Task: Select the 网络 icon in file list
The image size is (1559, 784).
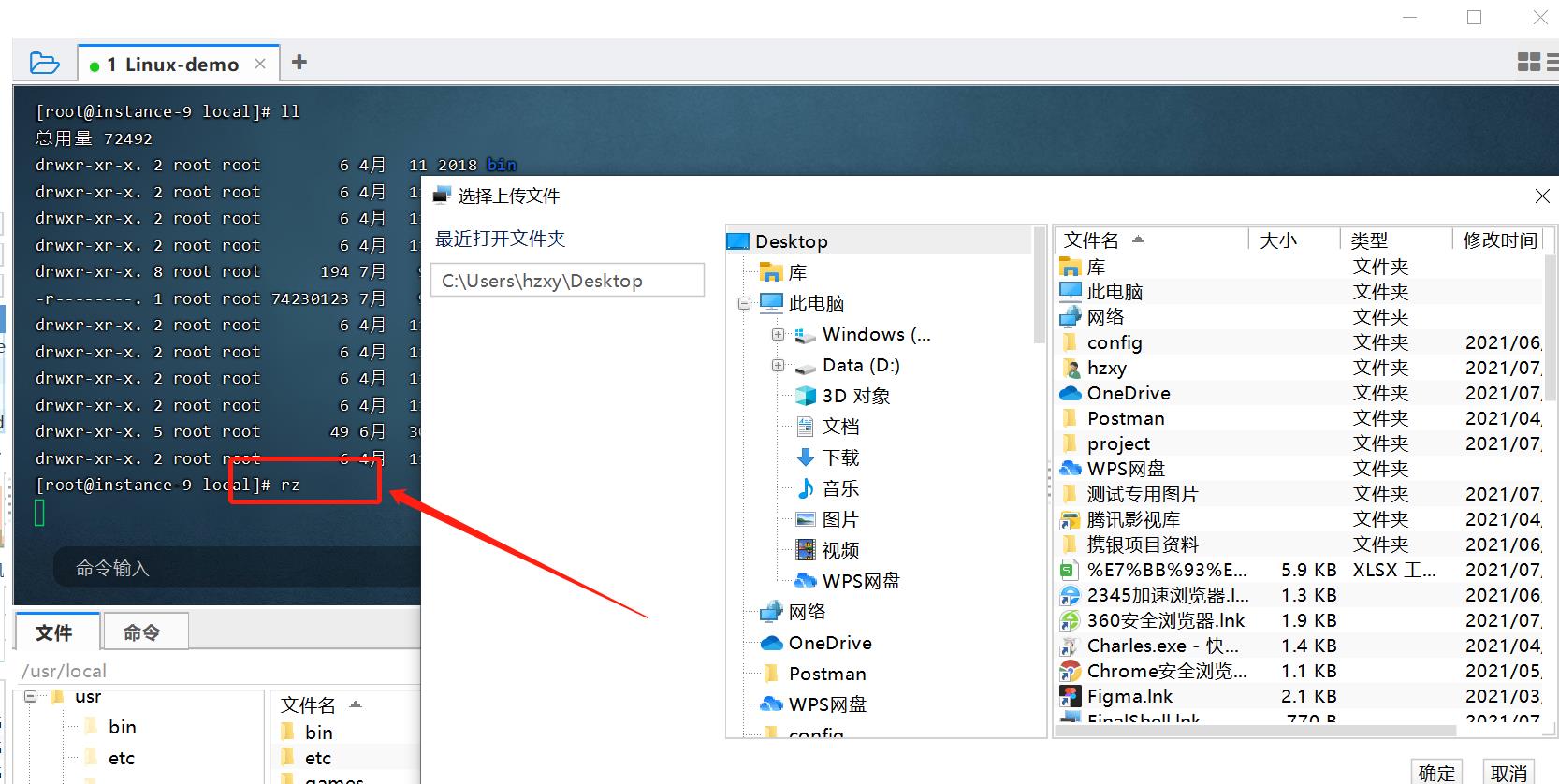Action: tap(1070, 317)
